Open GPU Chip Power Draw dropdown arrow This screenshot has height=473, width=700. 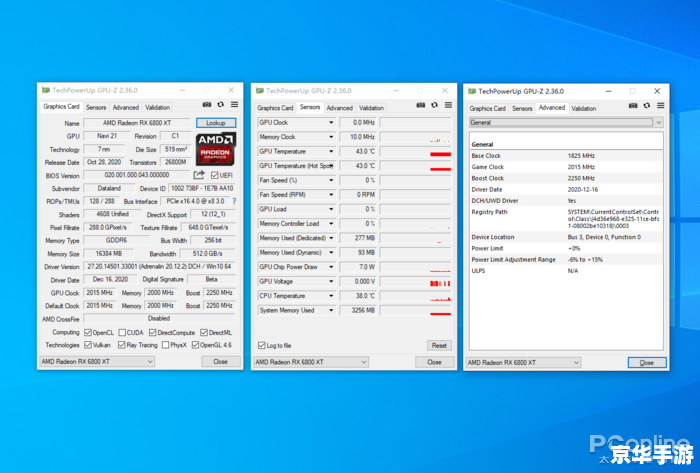pyautogui.click(x=331, y=267)
